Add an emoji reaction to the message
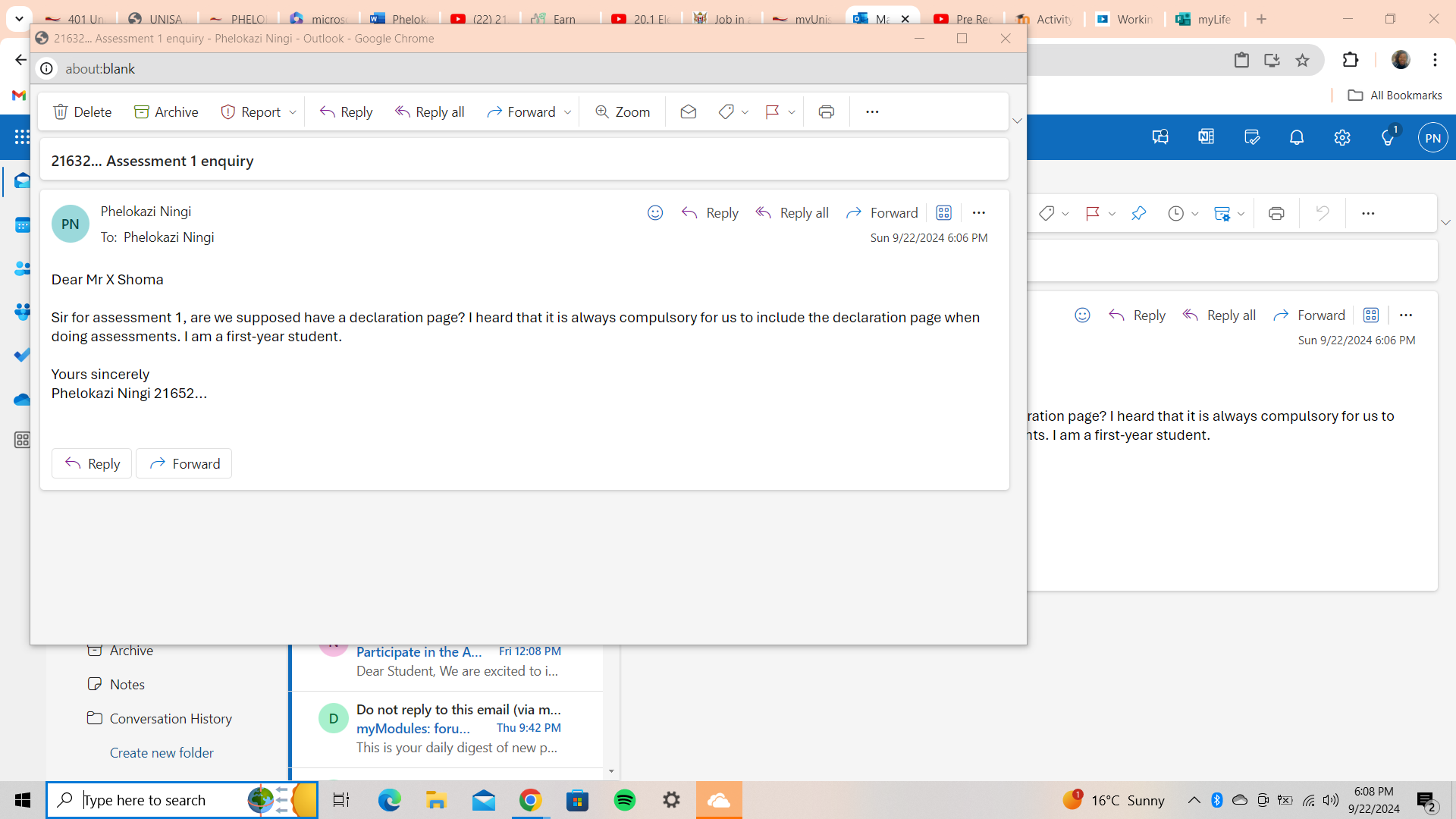The width and height of the screenshot is (1456, 819). 654,212
